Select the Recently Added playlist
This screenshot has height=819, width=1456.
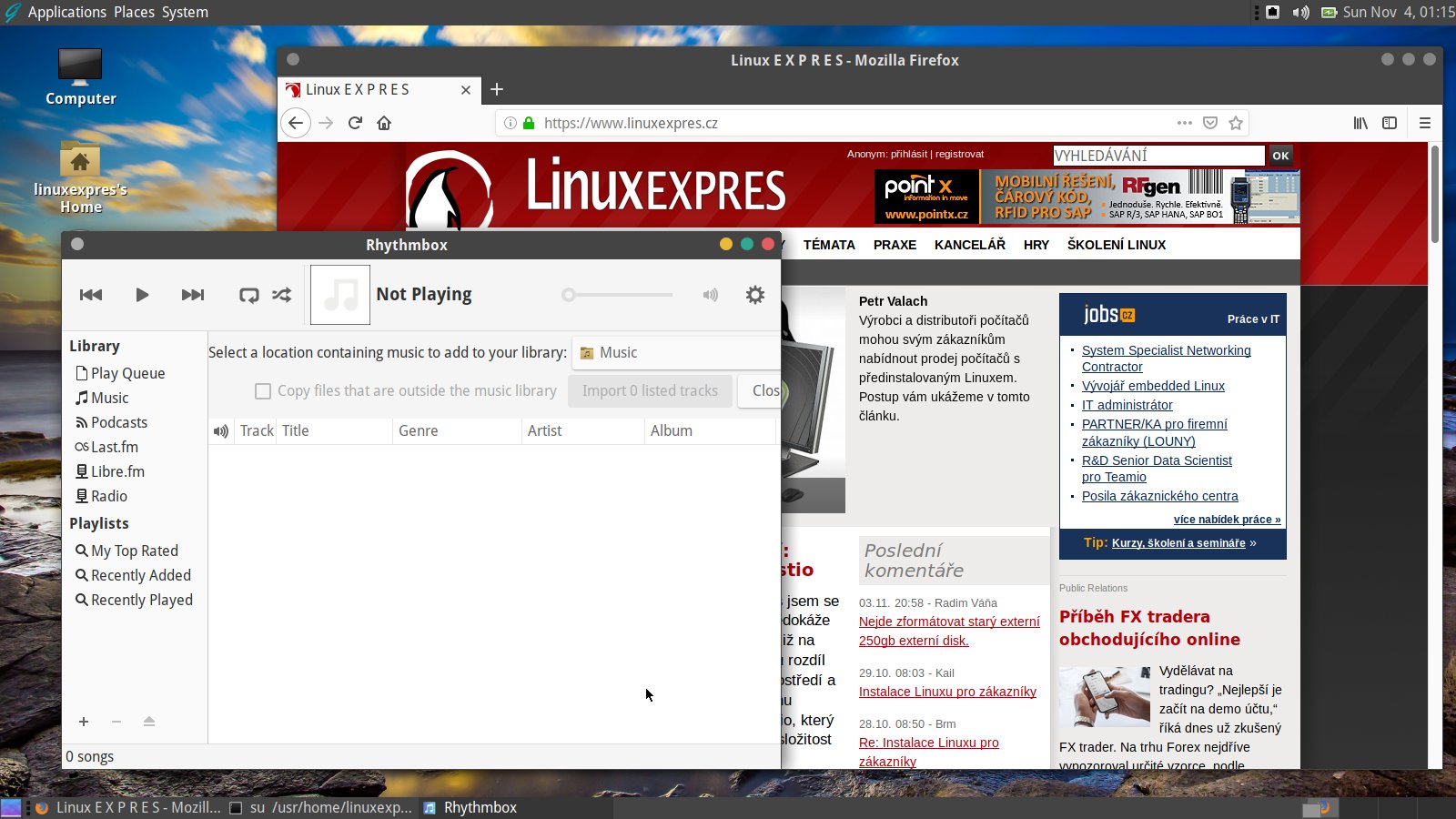point(135,575)
